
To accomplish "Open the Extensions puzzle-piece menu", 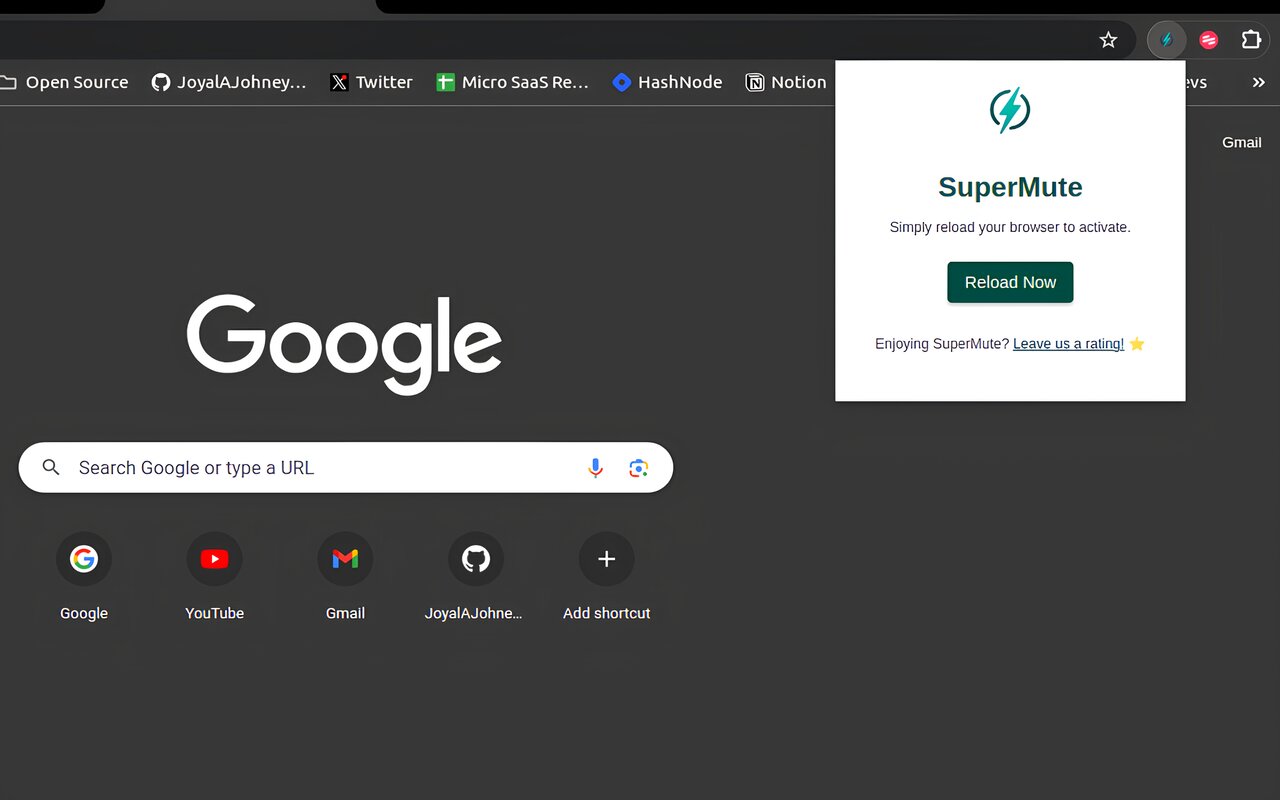I will tap(1251, 40).
